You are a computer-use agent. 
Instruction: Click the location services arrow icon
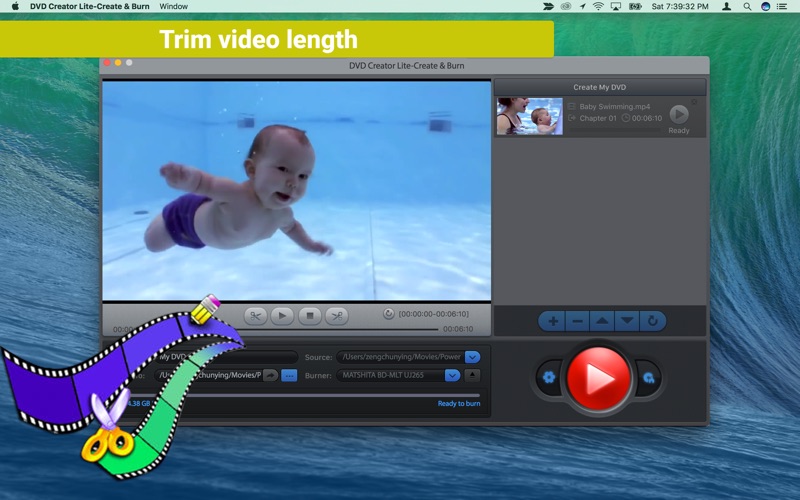point(582,7)
